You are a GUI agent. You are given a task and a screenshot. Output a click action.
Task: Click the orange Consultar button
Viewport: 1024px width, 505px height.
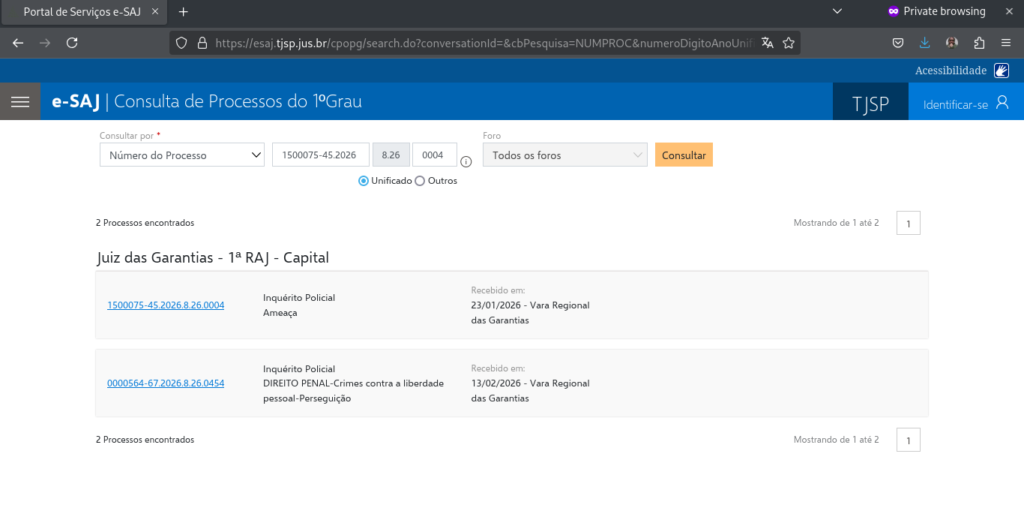coord(684,155)
